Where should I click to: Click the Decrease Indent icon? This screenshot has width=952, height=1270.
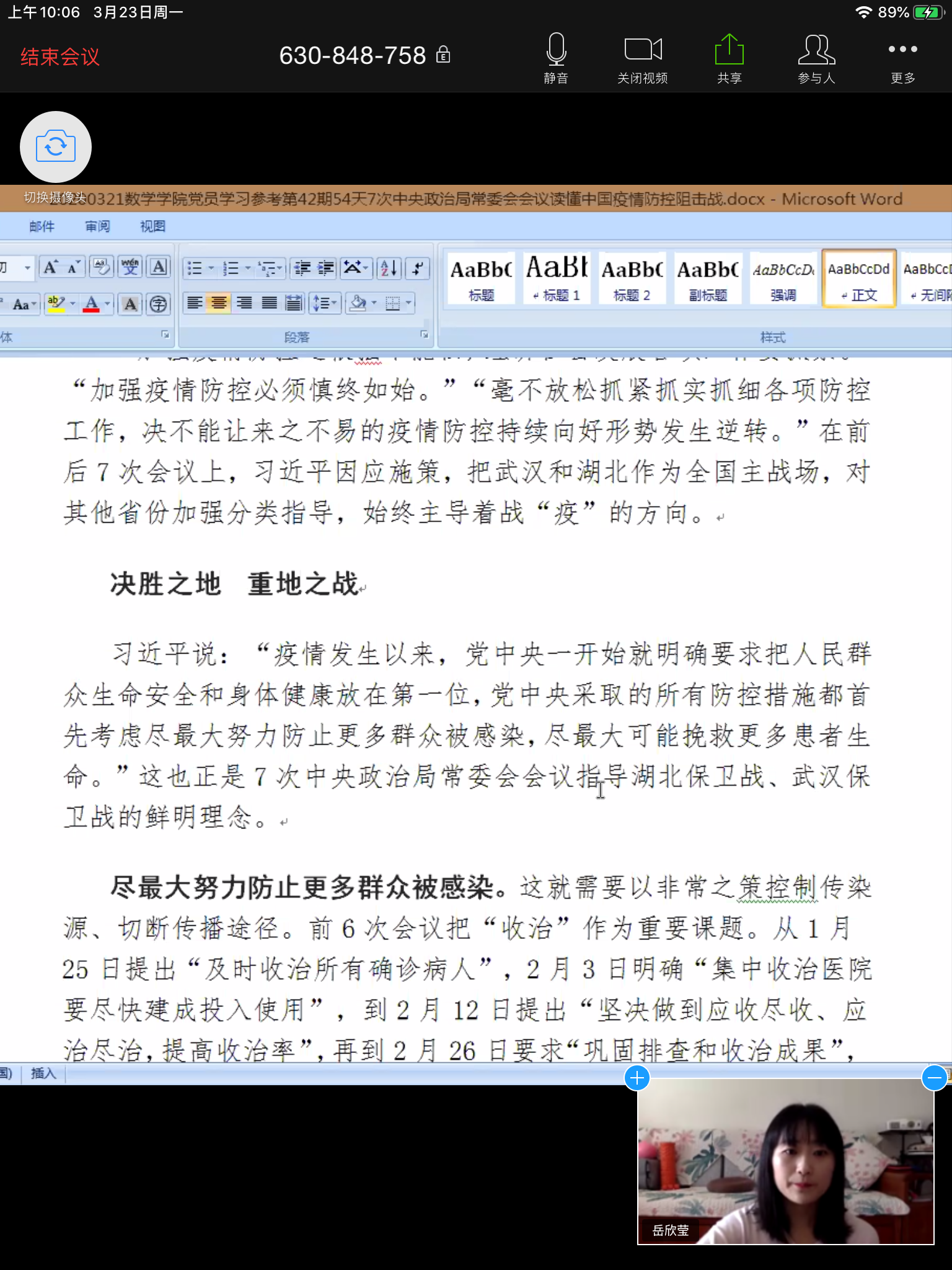coord(302,268)
